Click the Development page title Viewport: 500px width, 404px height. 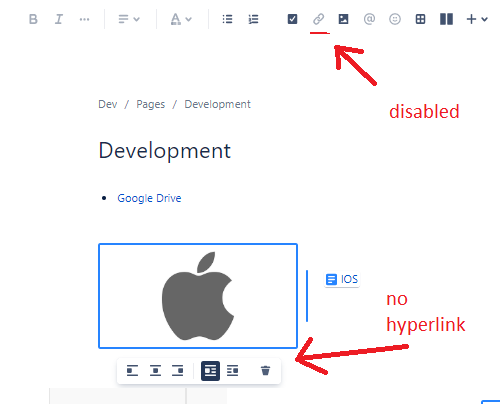165,151
